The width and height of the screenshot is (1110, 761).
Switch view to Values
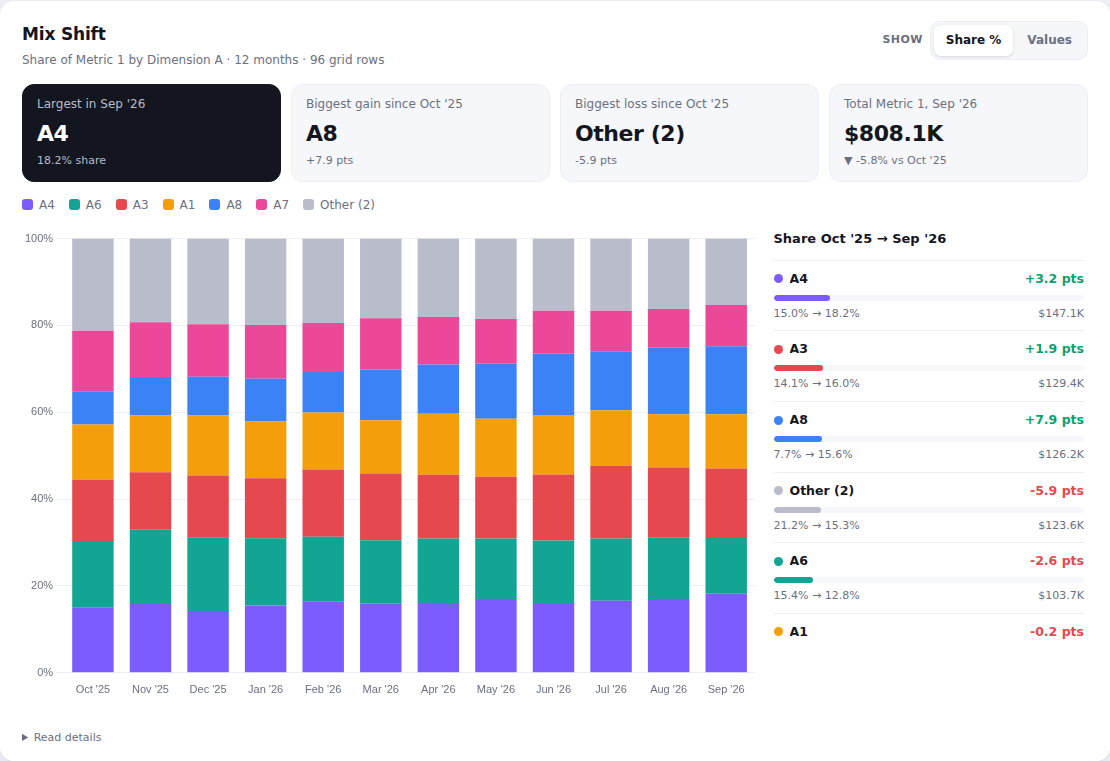click(x=1049, y=40)
